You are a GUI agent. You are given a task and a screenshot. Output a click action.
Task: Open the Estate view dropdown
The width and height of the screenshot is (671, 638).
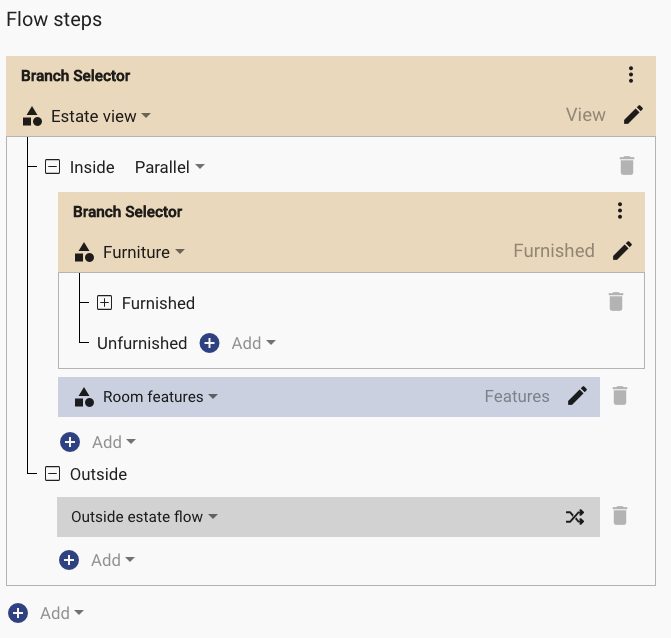[101, 116]
